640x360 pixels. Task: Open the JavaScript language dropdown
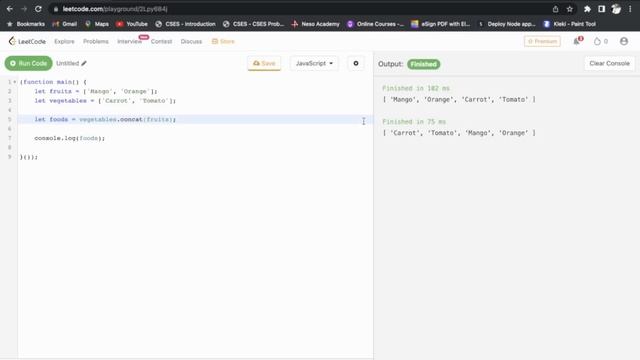coord(314,63)
